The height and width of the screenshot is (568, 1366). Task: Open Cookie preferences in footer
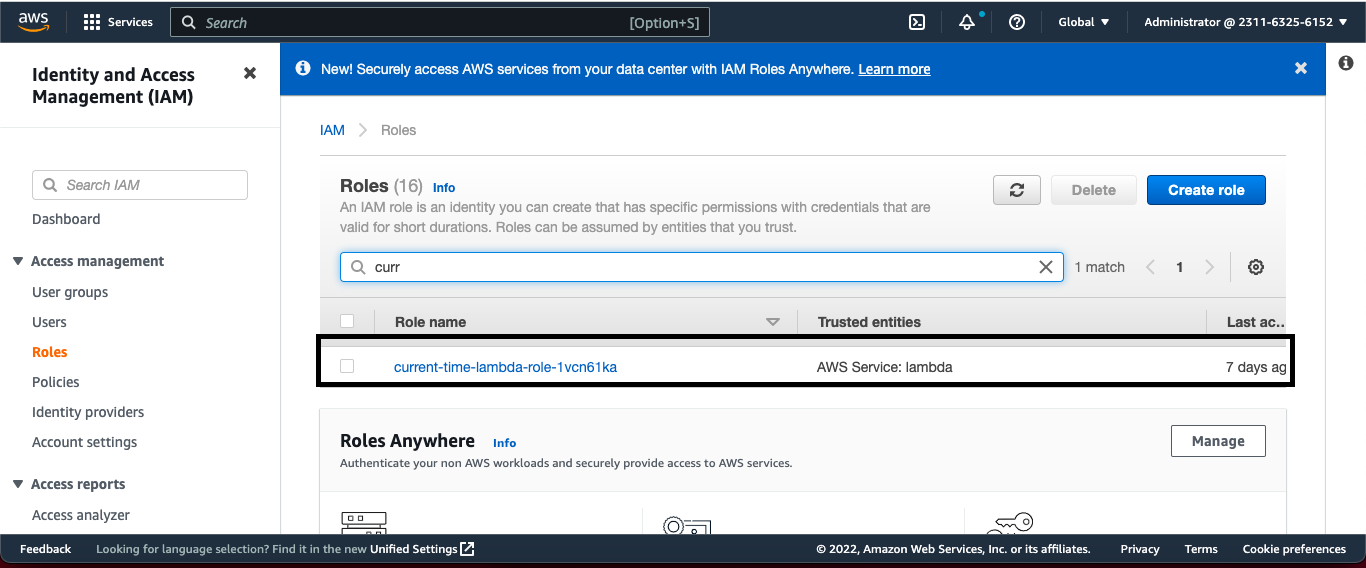[x=1294, y=549]
